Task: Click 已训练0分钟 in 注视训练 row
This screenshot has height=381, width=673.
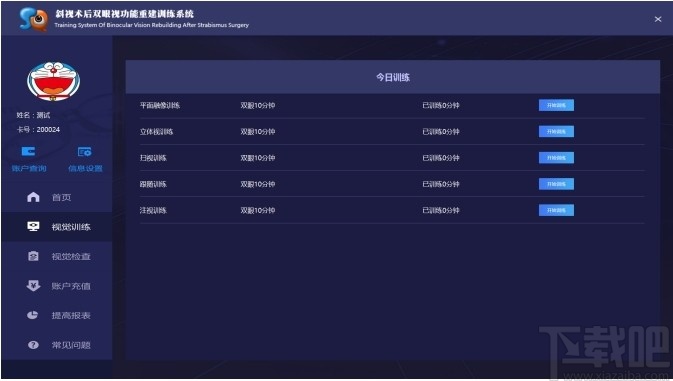Action: pyautogui.click(x=441, y=210)
